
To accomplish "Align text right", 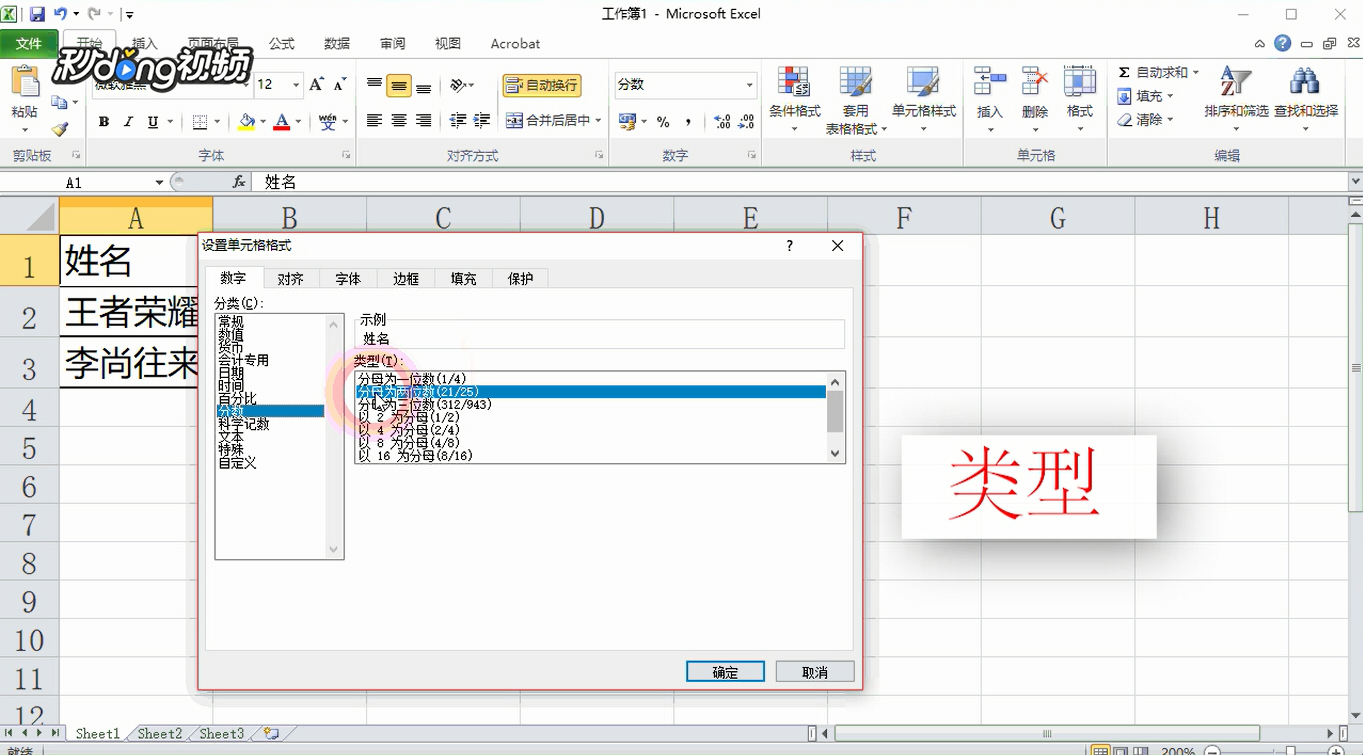I will [x=424, y=121].
